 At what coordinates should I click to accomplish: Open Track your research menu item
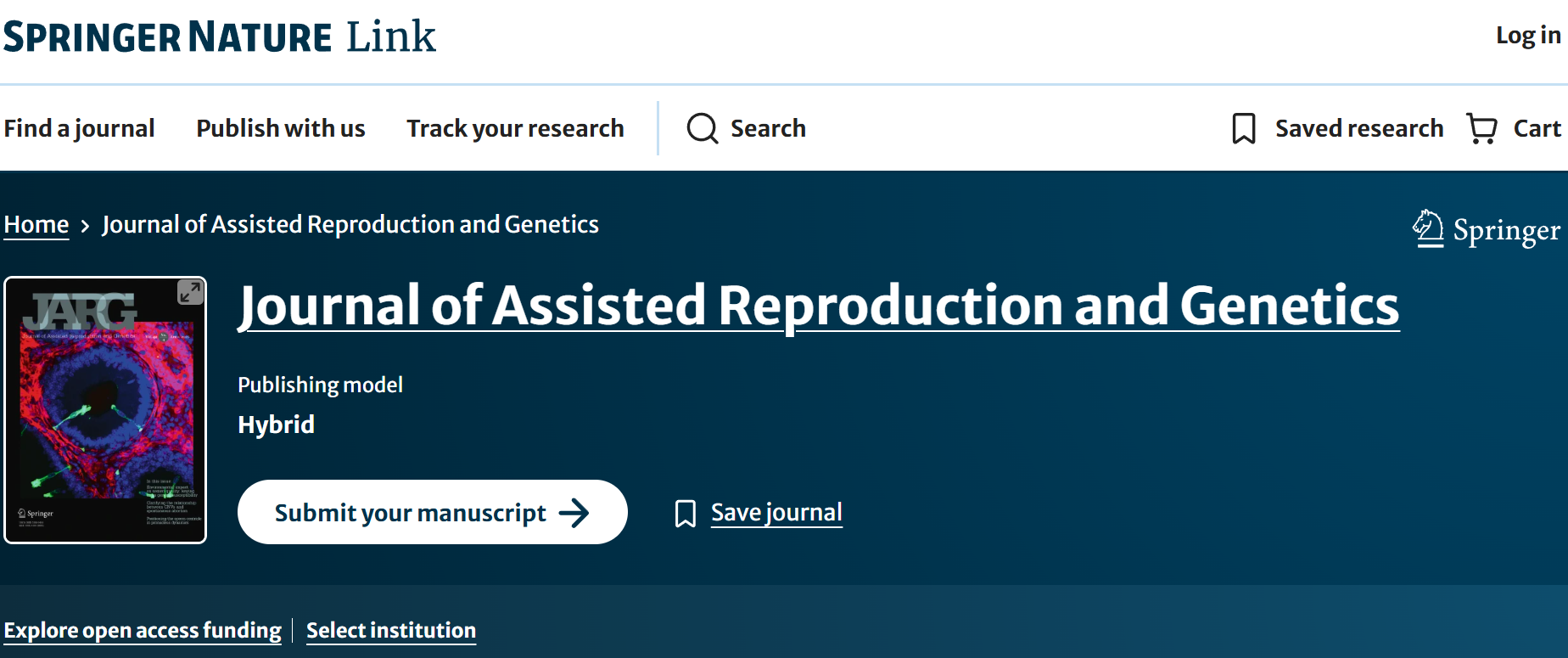click(515, 128)
